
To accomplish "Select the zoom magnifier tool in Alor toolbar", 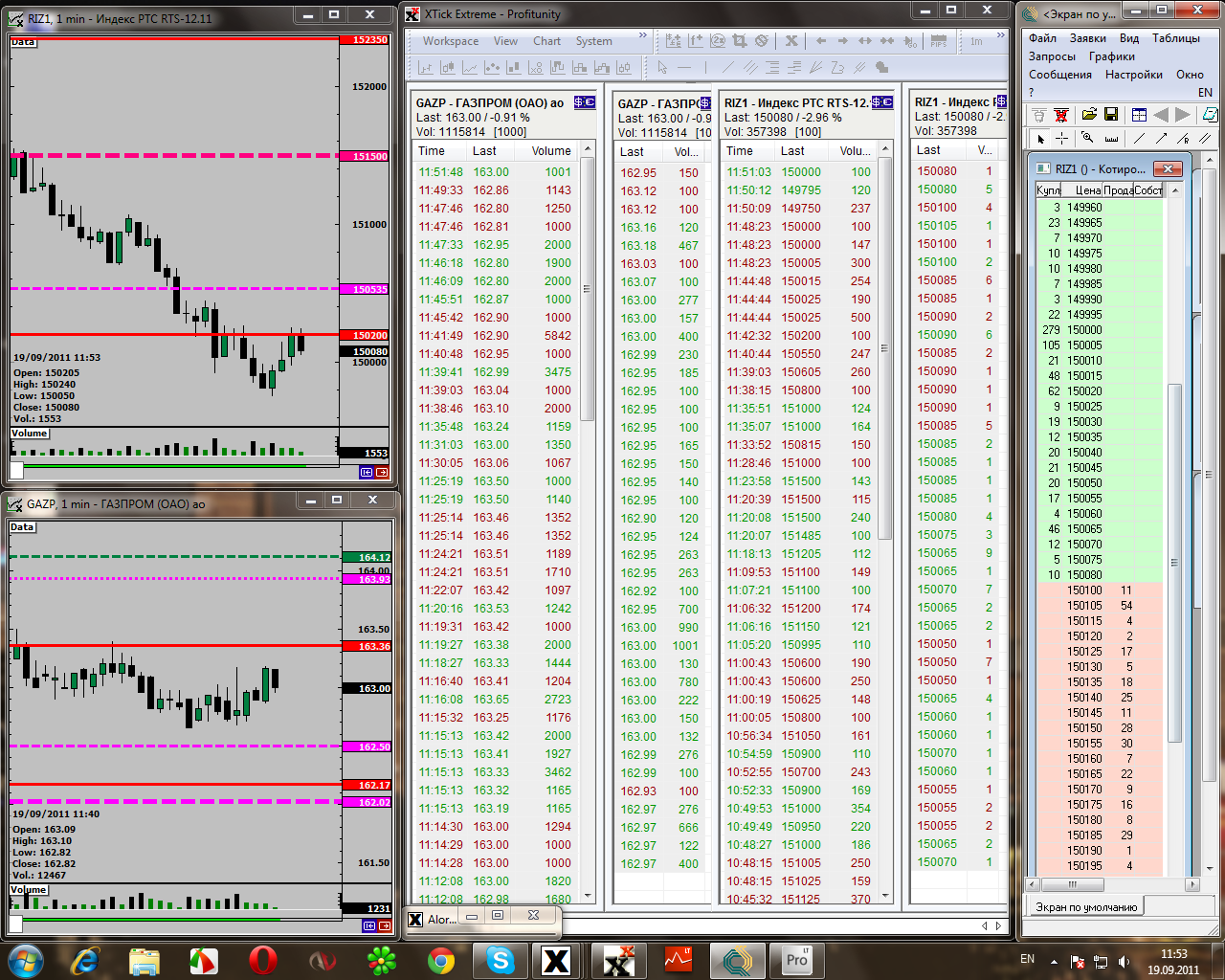I will click(x=1087, y=139).
